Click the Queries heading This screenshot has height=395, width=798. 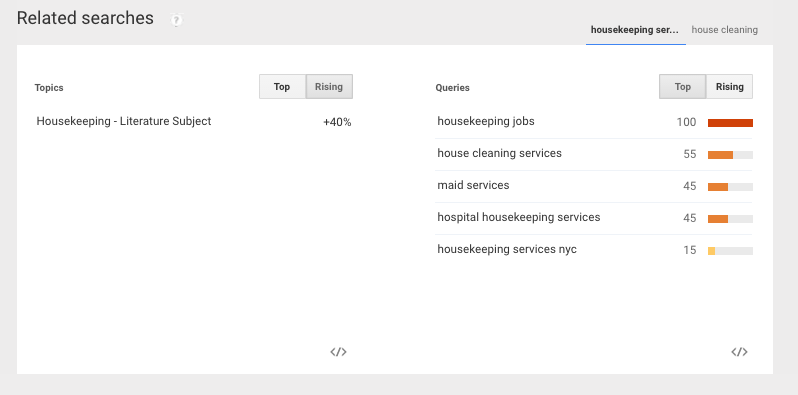(x=452, y=88)
